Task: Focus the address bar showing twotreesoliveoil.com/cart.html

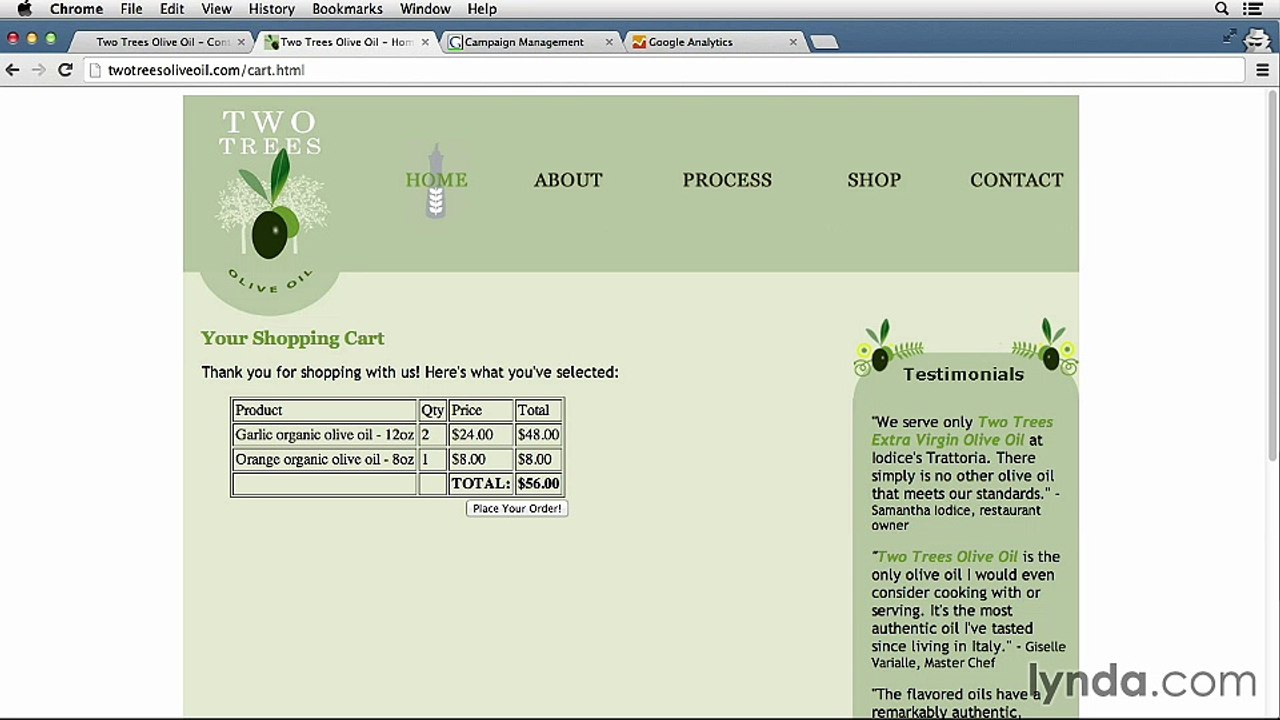Action: pos(664,70)
